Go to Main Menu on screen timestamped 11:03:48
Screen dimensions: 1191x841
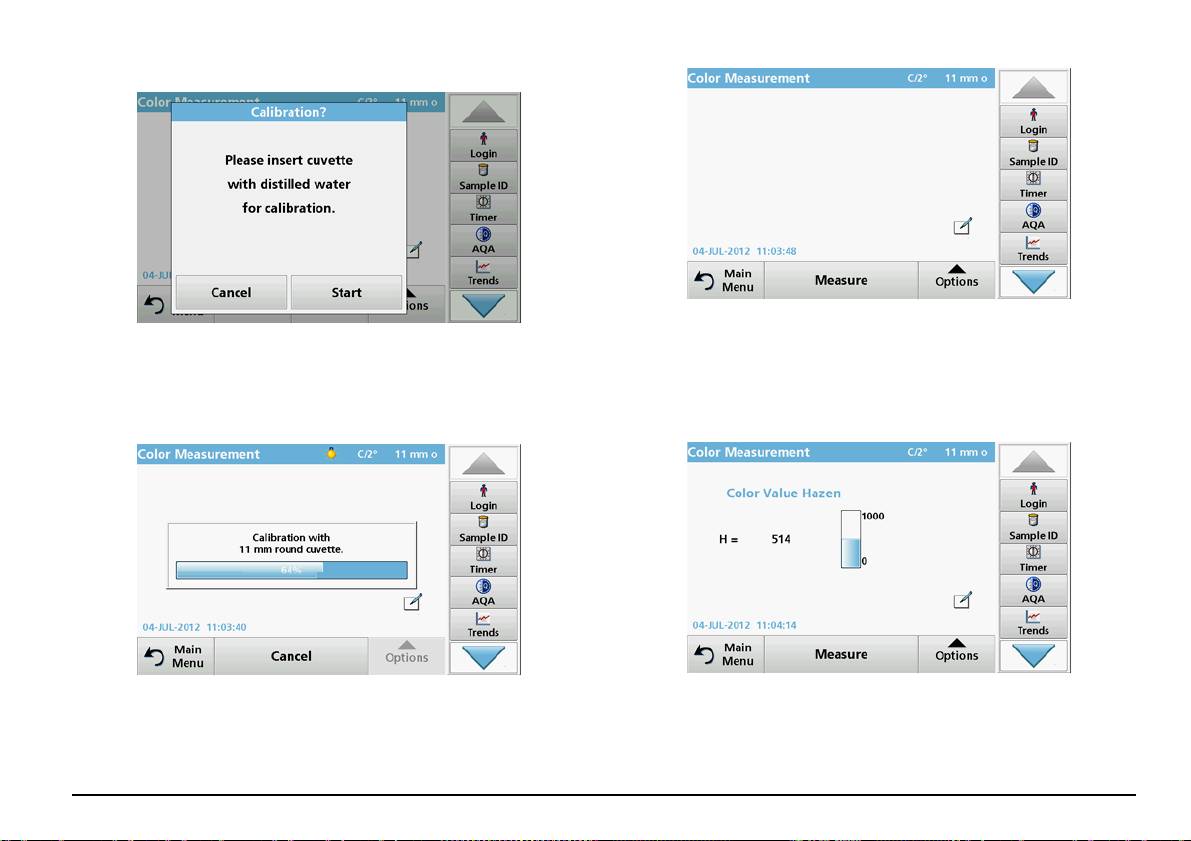click(x=726, y=280)
